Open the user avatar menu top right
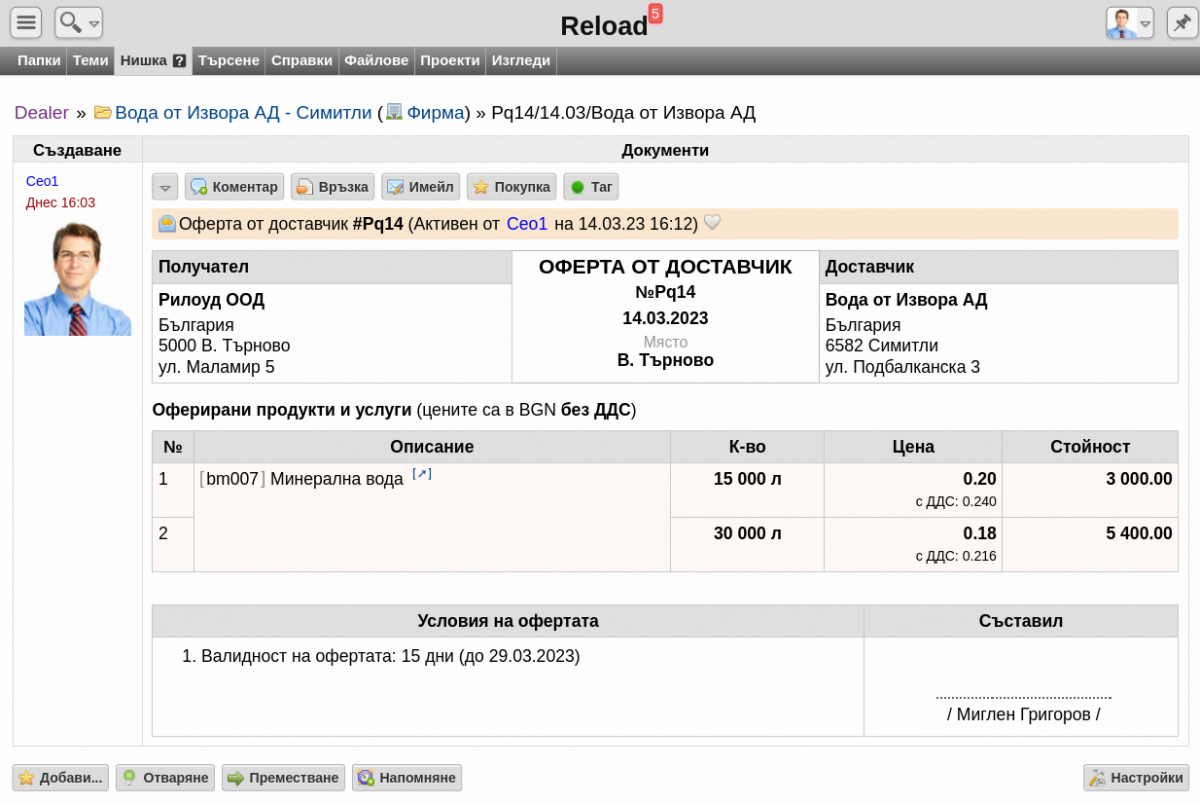 (1130, 22)
